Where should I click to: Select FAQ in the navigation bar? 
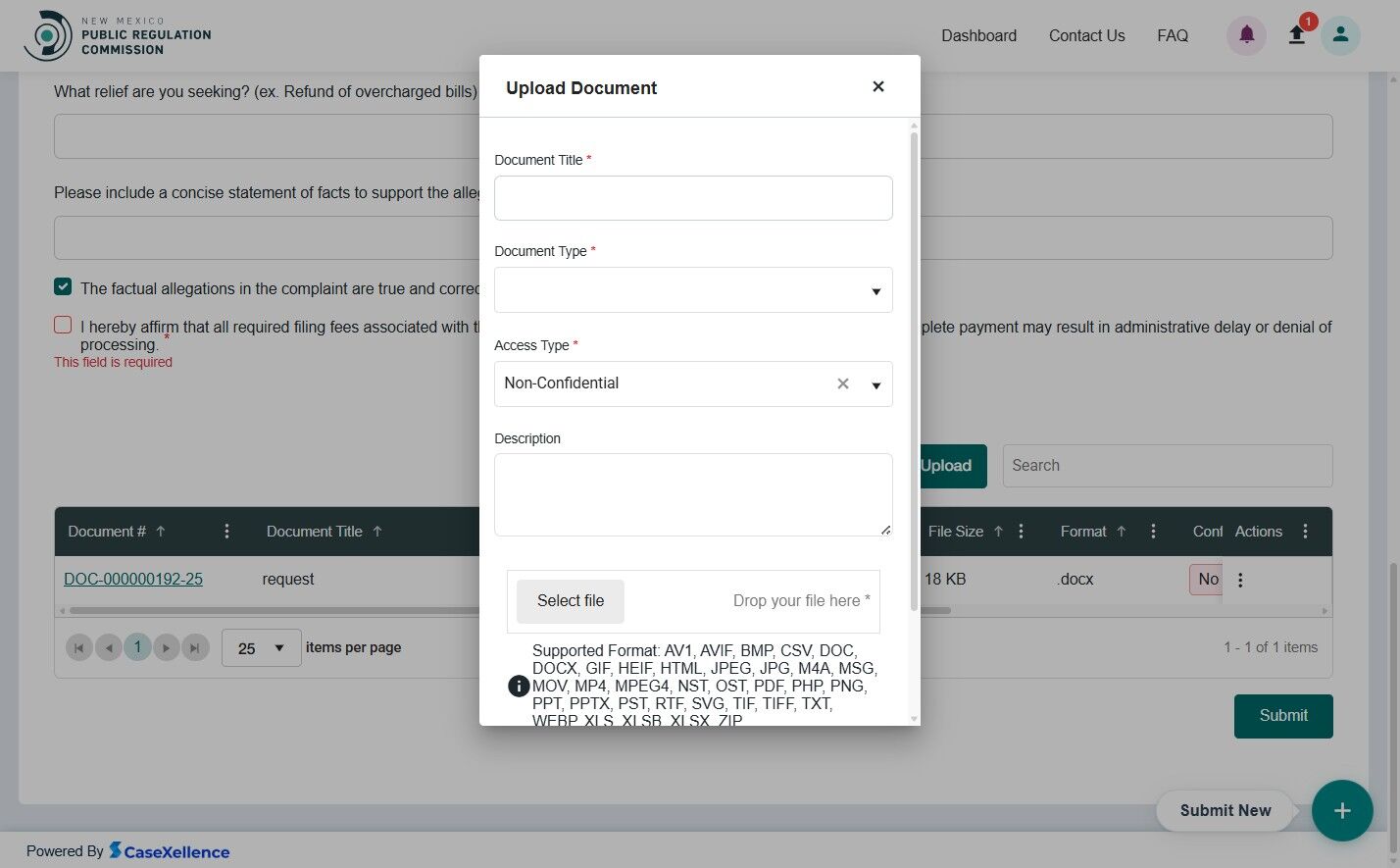(x=1173, y=35)
